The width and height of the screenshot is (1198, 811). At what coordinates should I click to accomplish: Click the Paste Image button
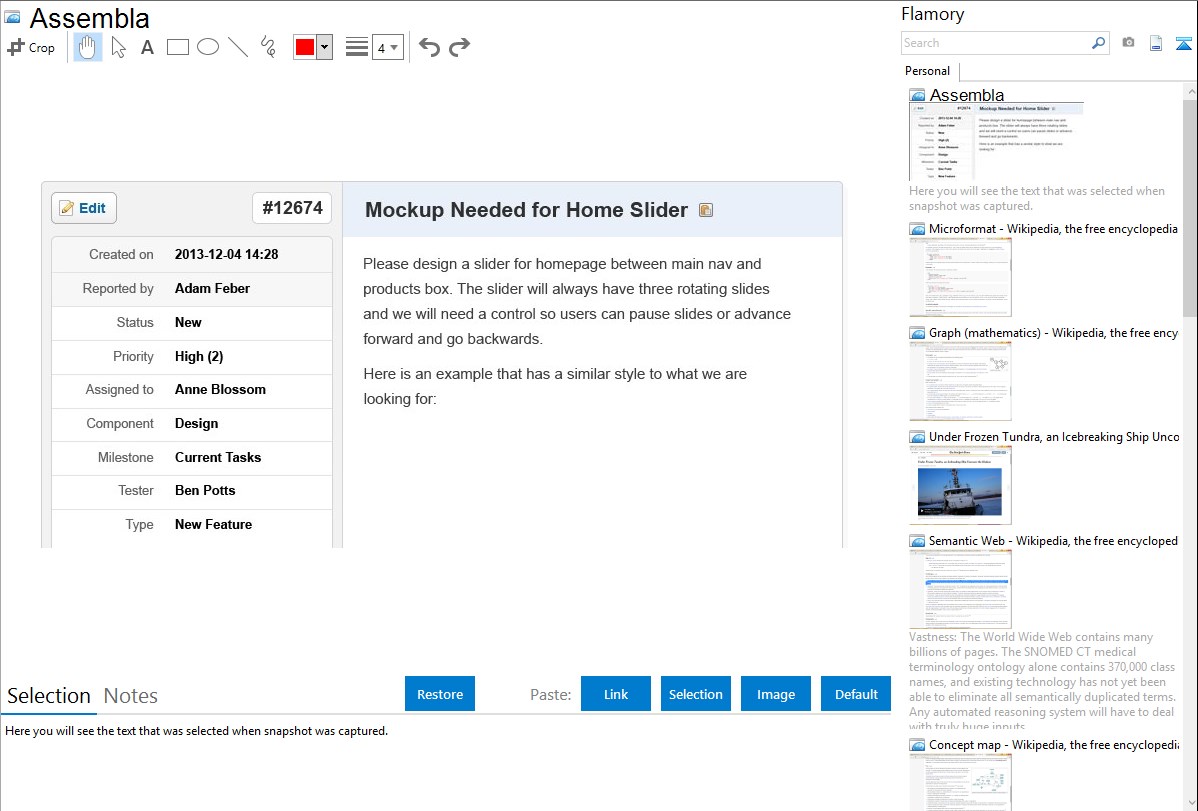click(775, 694)
